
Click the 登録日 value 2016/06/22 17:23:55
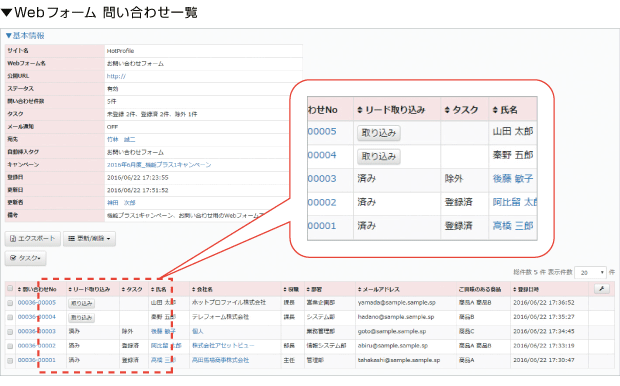pos(138,178)
